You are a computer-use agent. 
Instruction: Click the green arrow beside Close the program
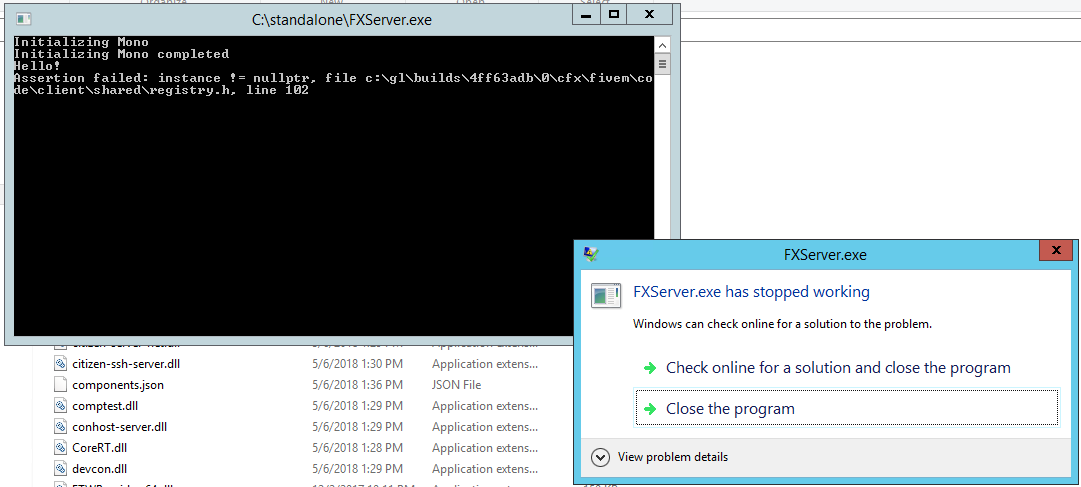(649, 409)
